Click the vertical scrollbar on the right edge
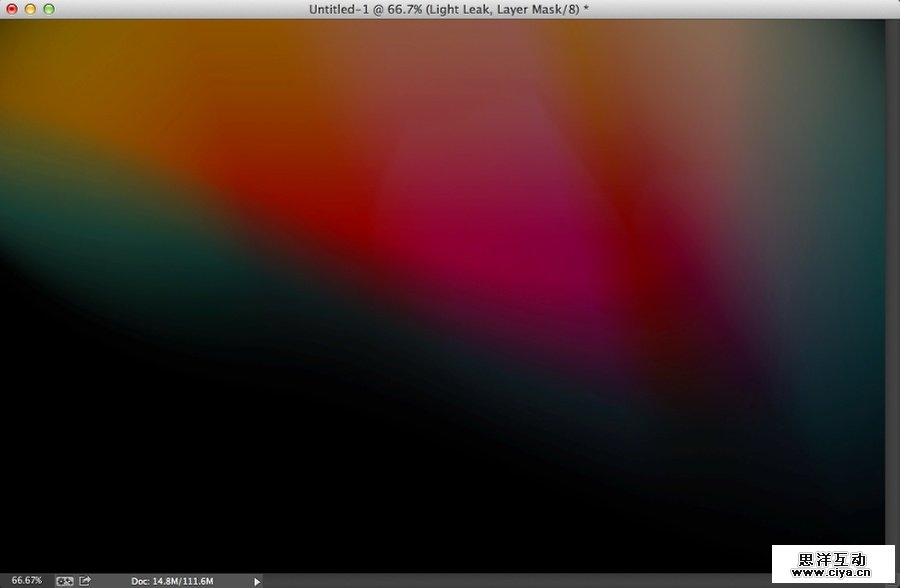 coord(892,280)
